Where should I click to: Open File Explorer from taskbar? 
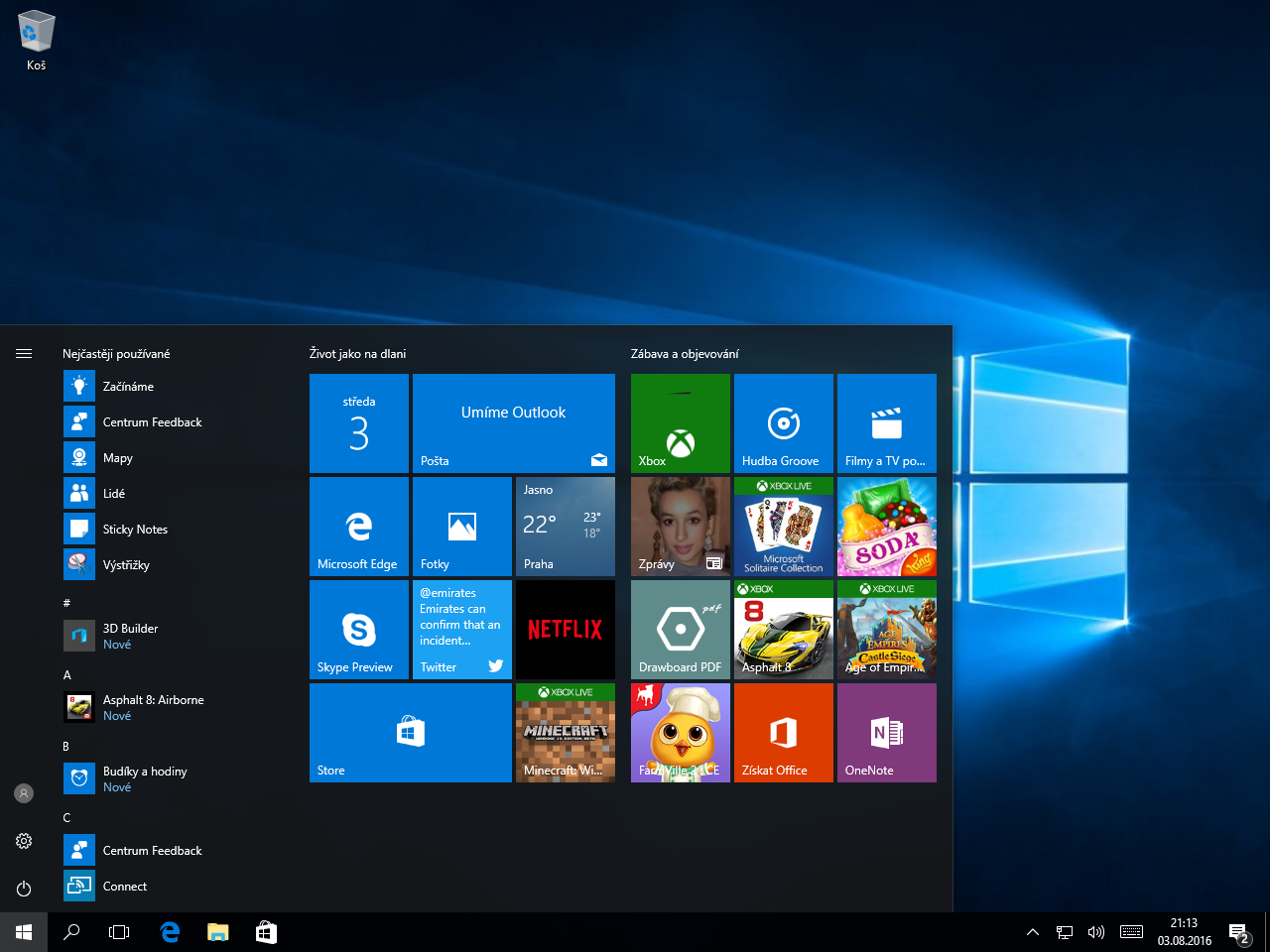click(x=217, y=932)
